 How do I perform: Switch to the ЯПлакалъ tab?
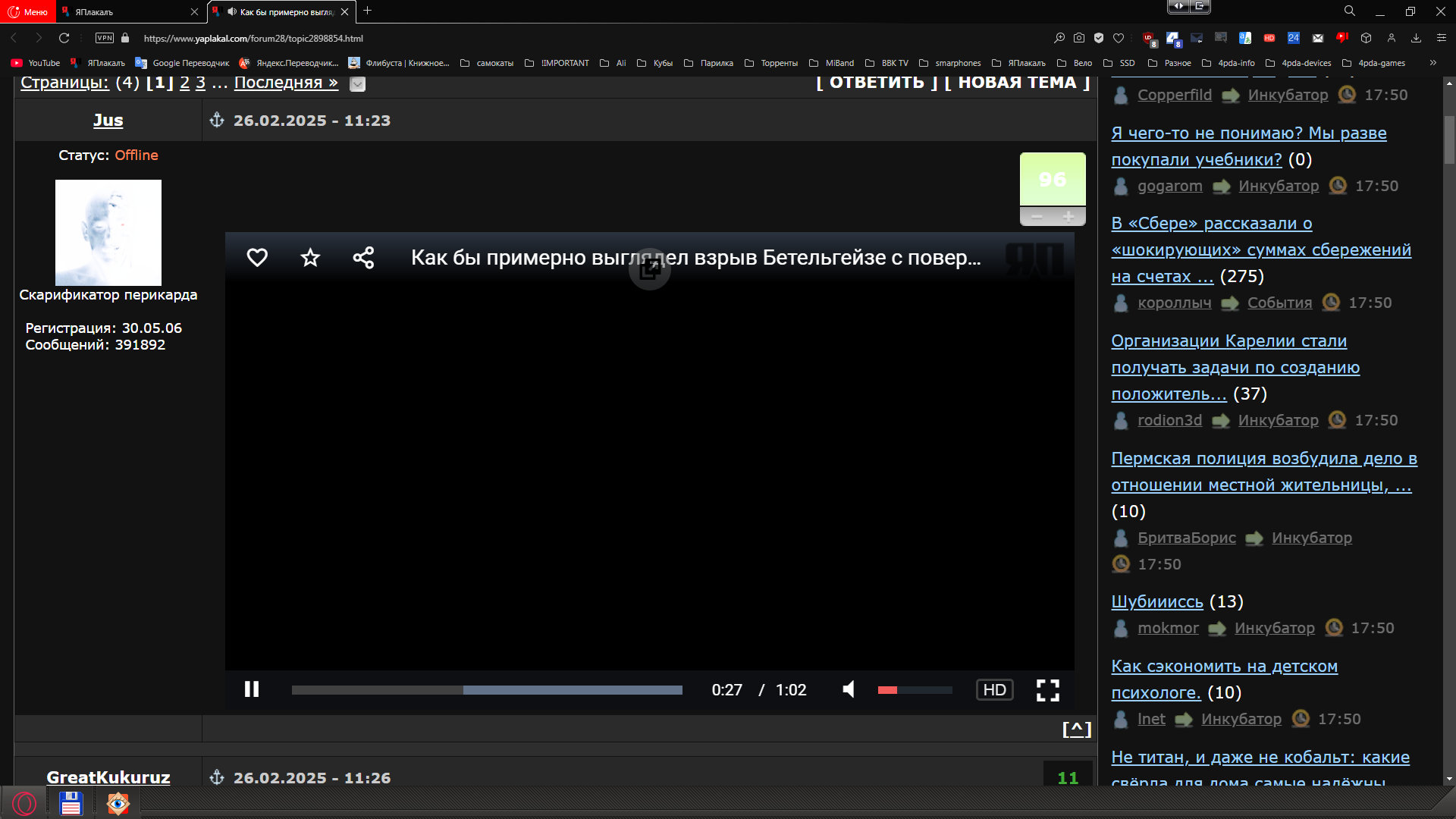(129, 11)
